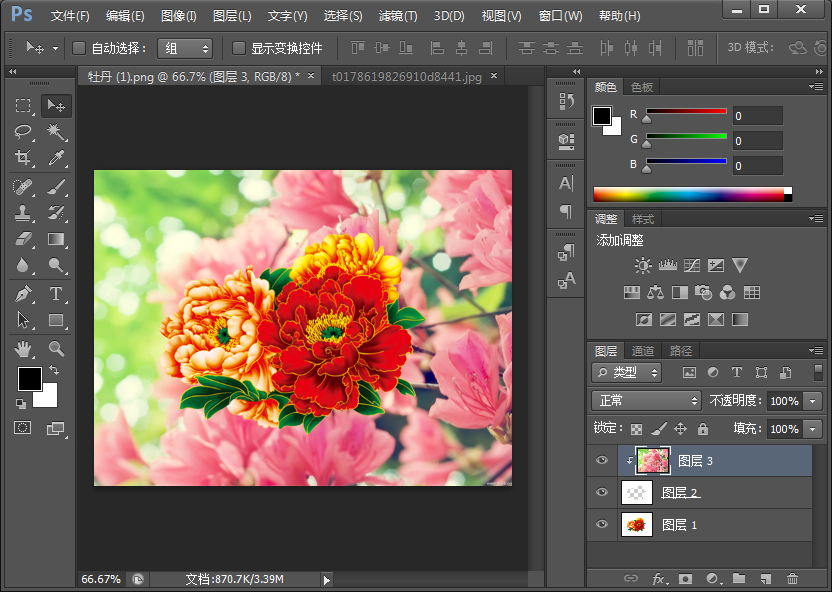Viewport: 832px width, 592px height.
Task: Open the 颜色 panel options menu
Action: [x=816, y=86]
